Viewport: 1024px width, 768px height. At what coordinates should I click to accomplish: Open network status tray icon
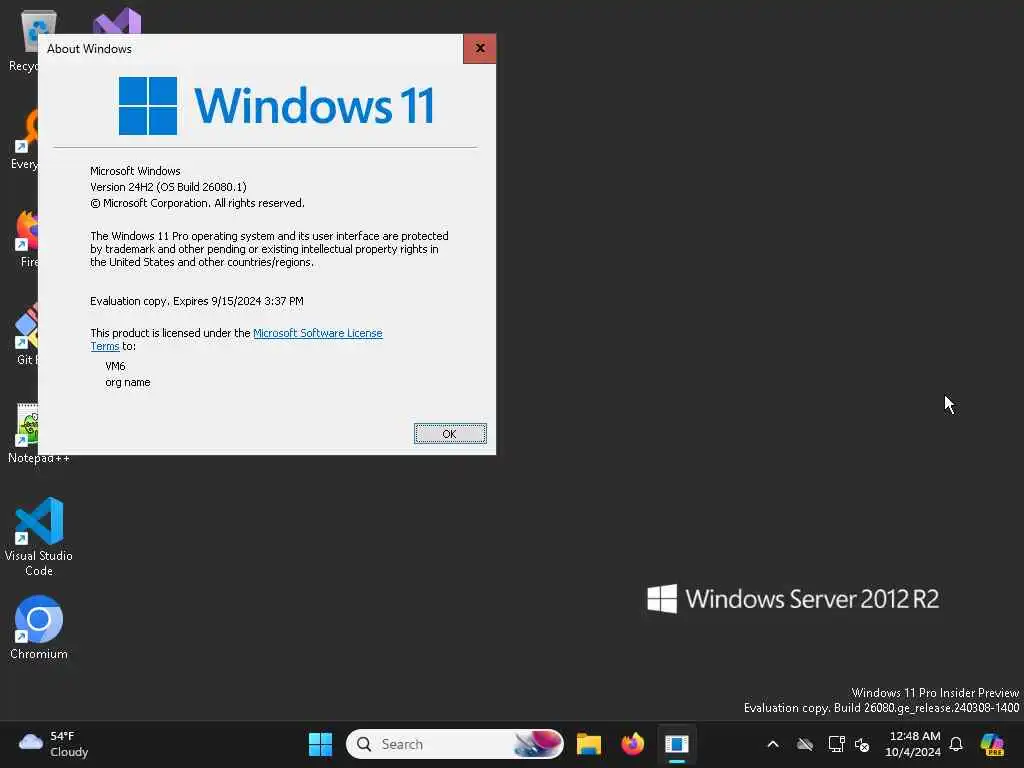[x=836, y=744]
